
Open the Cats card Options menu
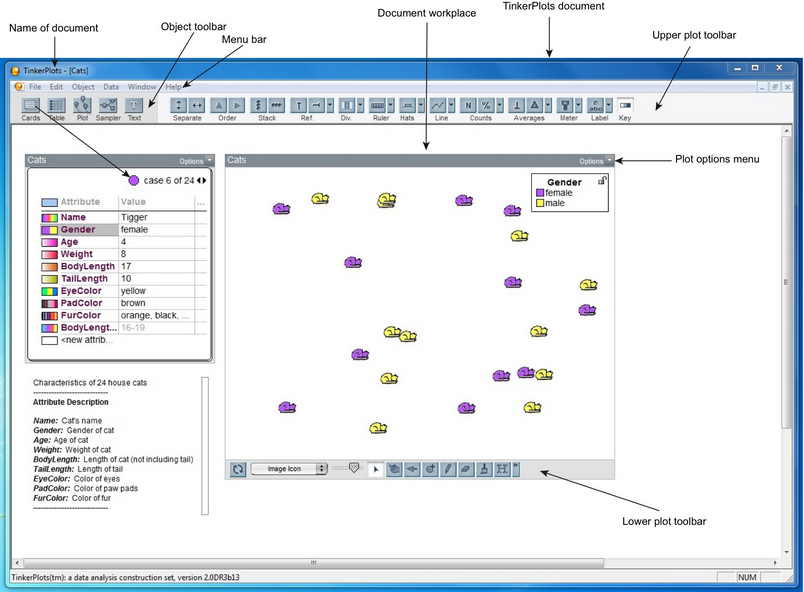(196, 161)
